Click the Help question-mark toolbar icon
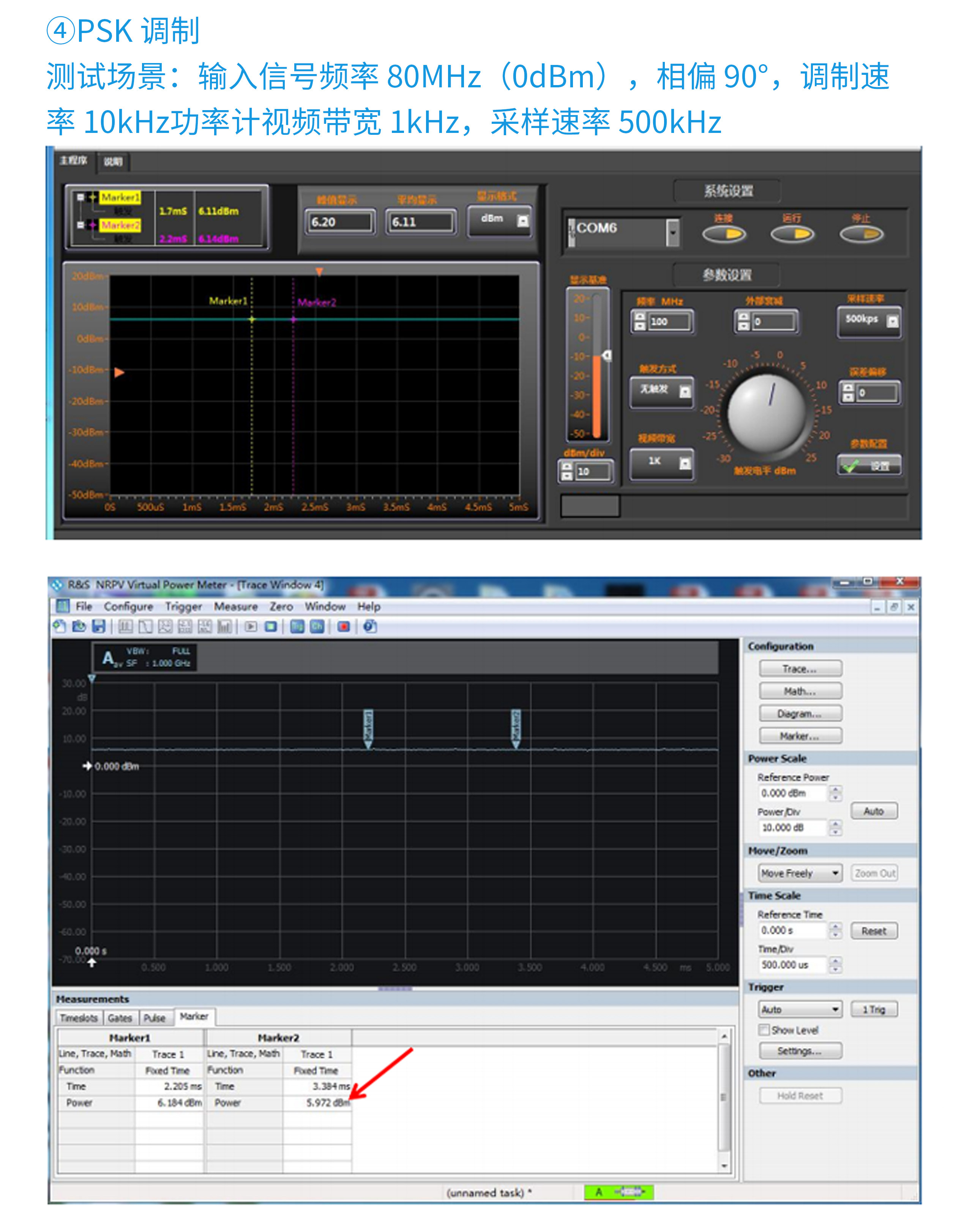Image resolution: width=972 pixels, height=1232 pixels. coord(370,627)
